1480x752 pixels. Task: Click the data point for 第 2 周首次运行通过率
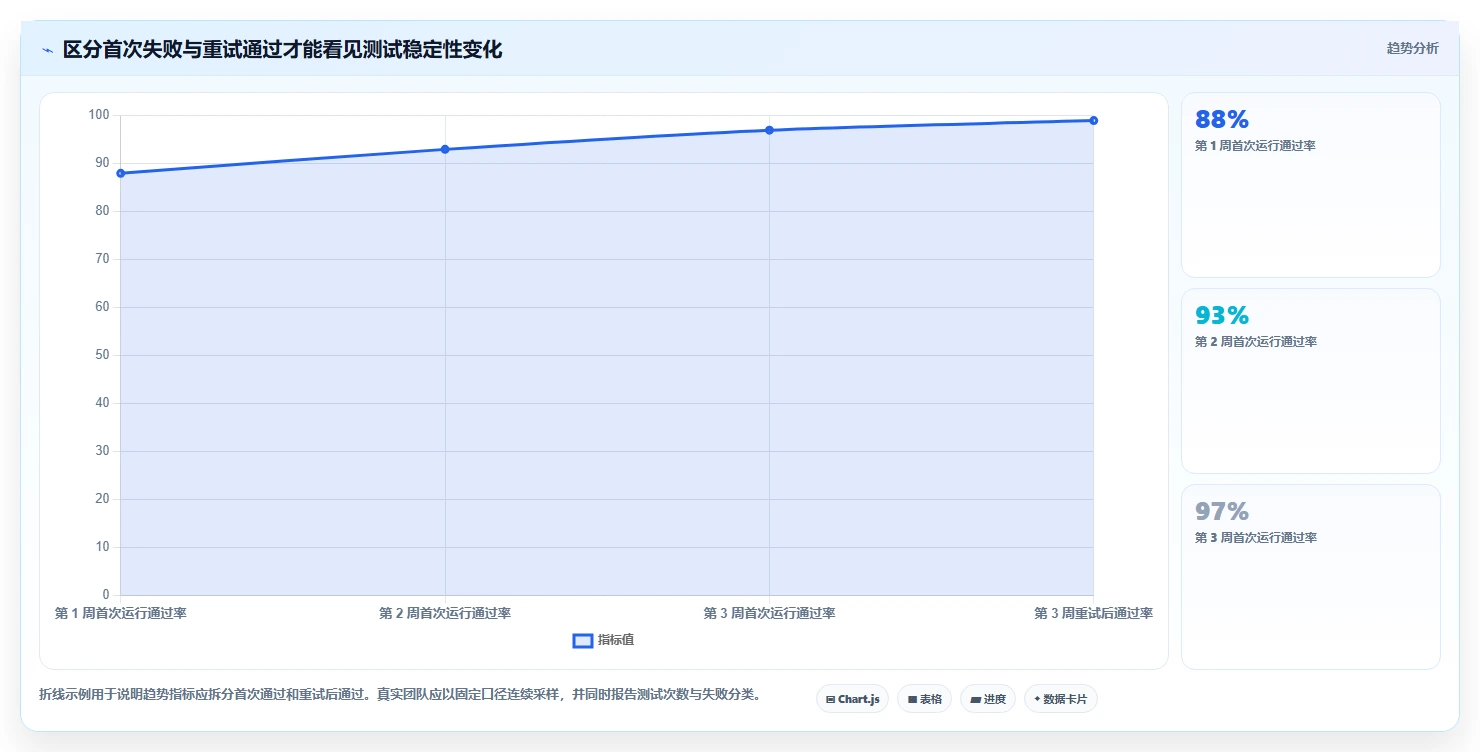click(x=445, y=149)
